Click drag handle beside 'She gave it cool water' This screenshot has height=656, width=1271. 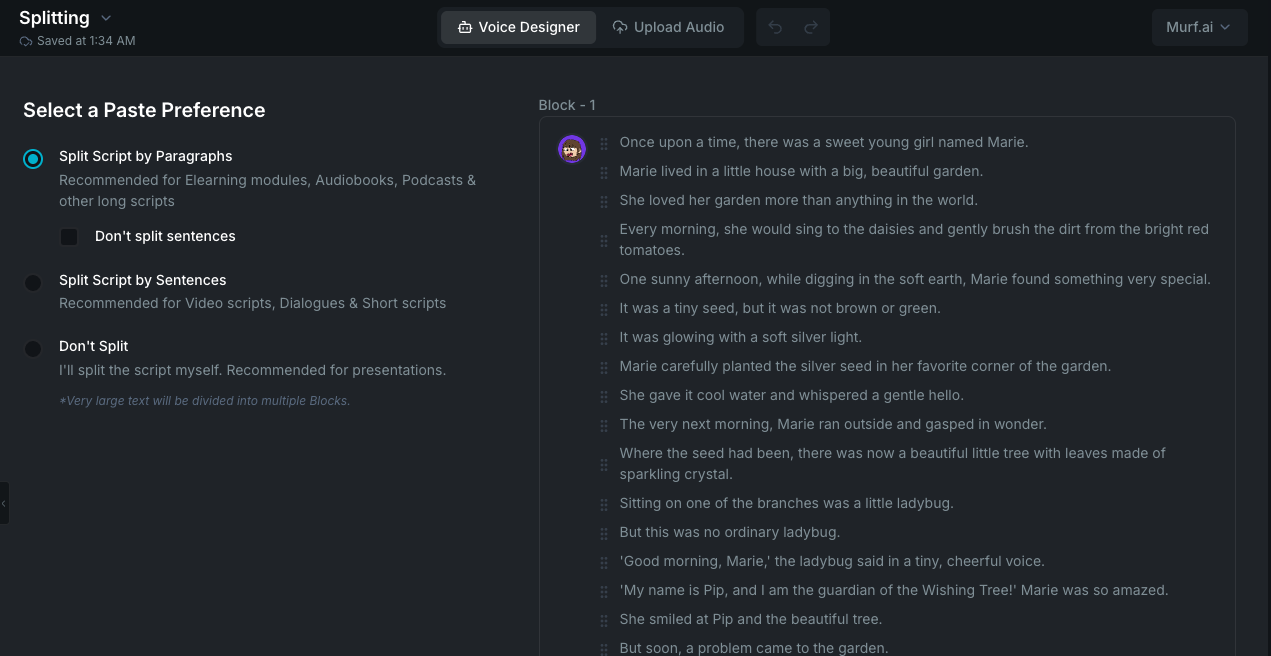pos(604,397)
